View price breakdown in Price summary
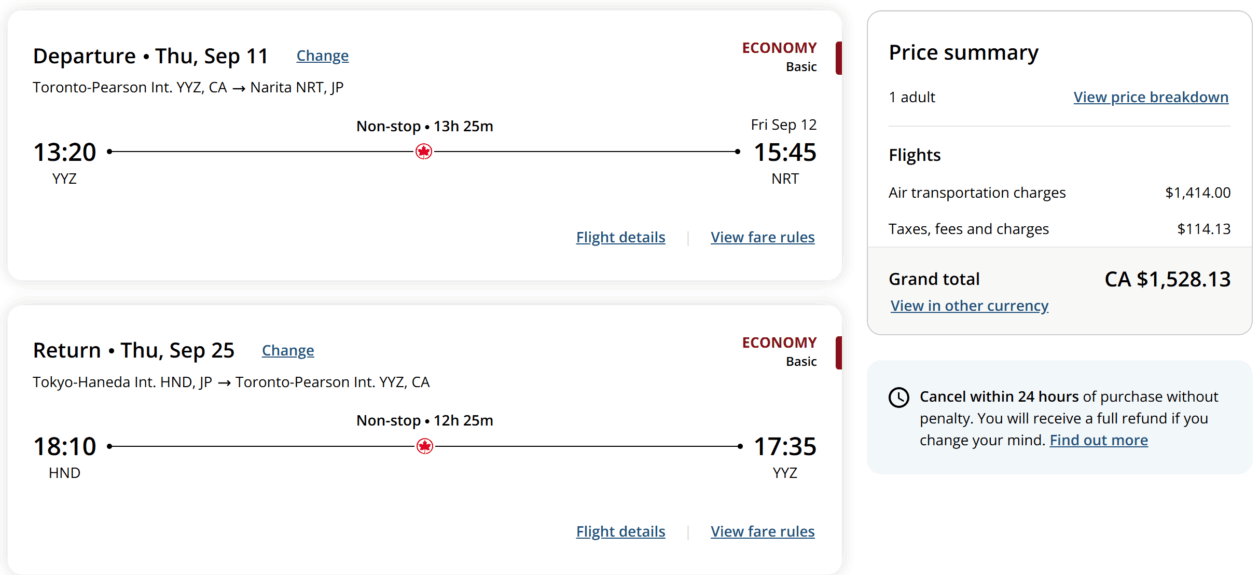The image size is (1259, 575). [1151, 97]
